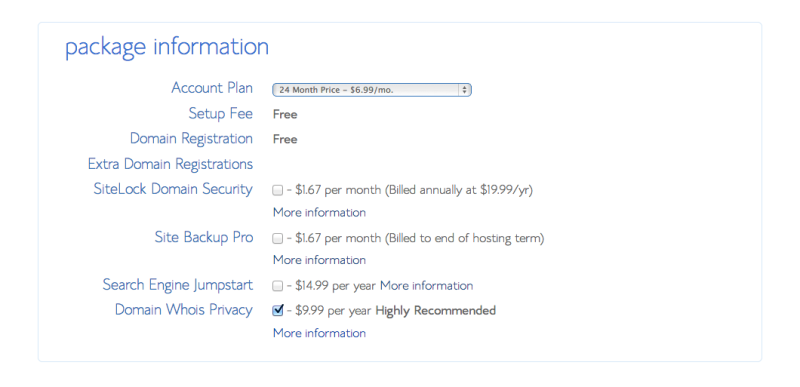The image size is (800, 387).
Task: Click the Extra Domain Registrations label
Action: click(x=170, y=164)
